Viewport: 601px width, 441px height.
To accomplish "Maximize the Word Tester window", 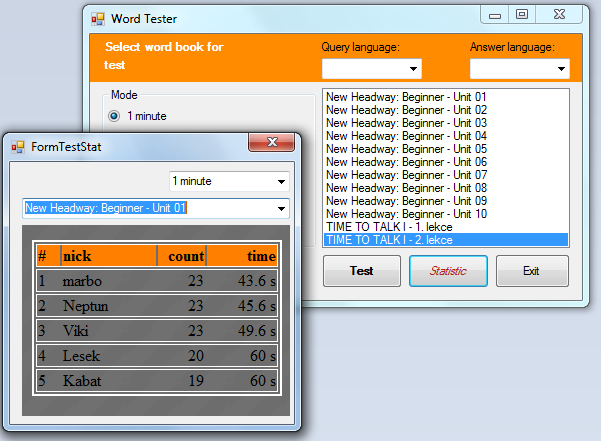I will coord(521,14).
